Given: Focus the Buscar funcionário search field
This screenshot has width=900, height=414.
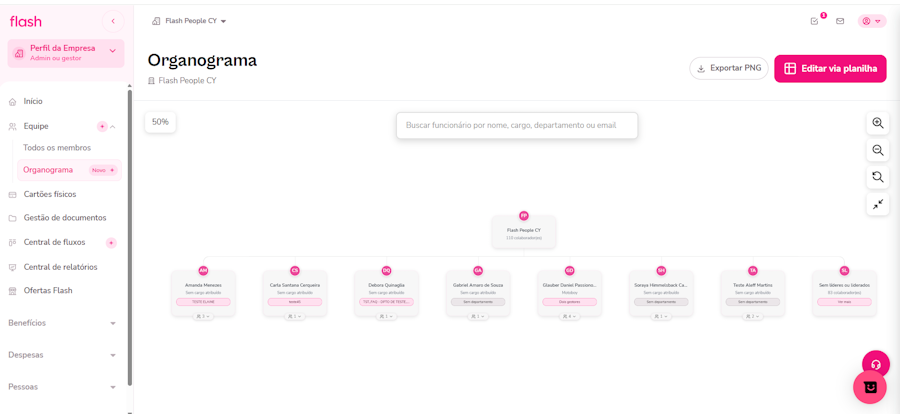Looking at the screenshot, I should pyautogui.click(x=517, y=125).
